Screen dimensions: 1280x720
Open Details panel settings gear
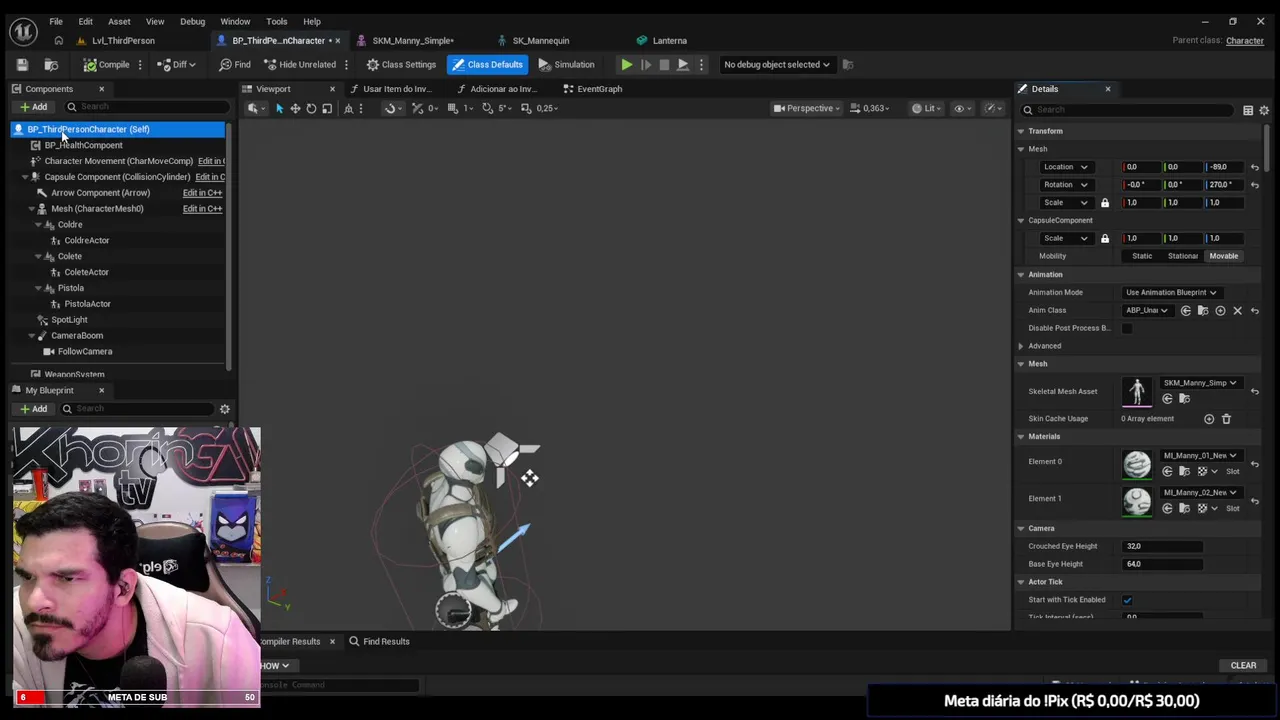(x=1264, y=110)
